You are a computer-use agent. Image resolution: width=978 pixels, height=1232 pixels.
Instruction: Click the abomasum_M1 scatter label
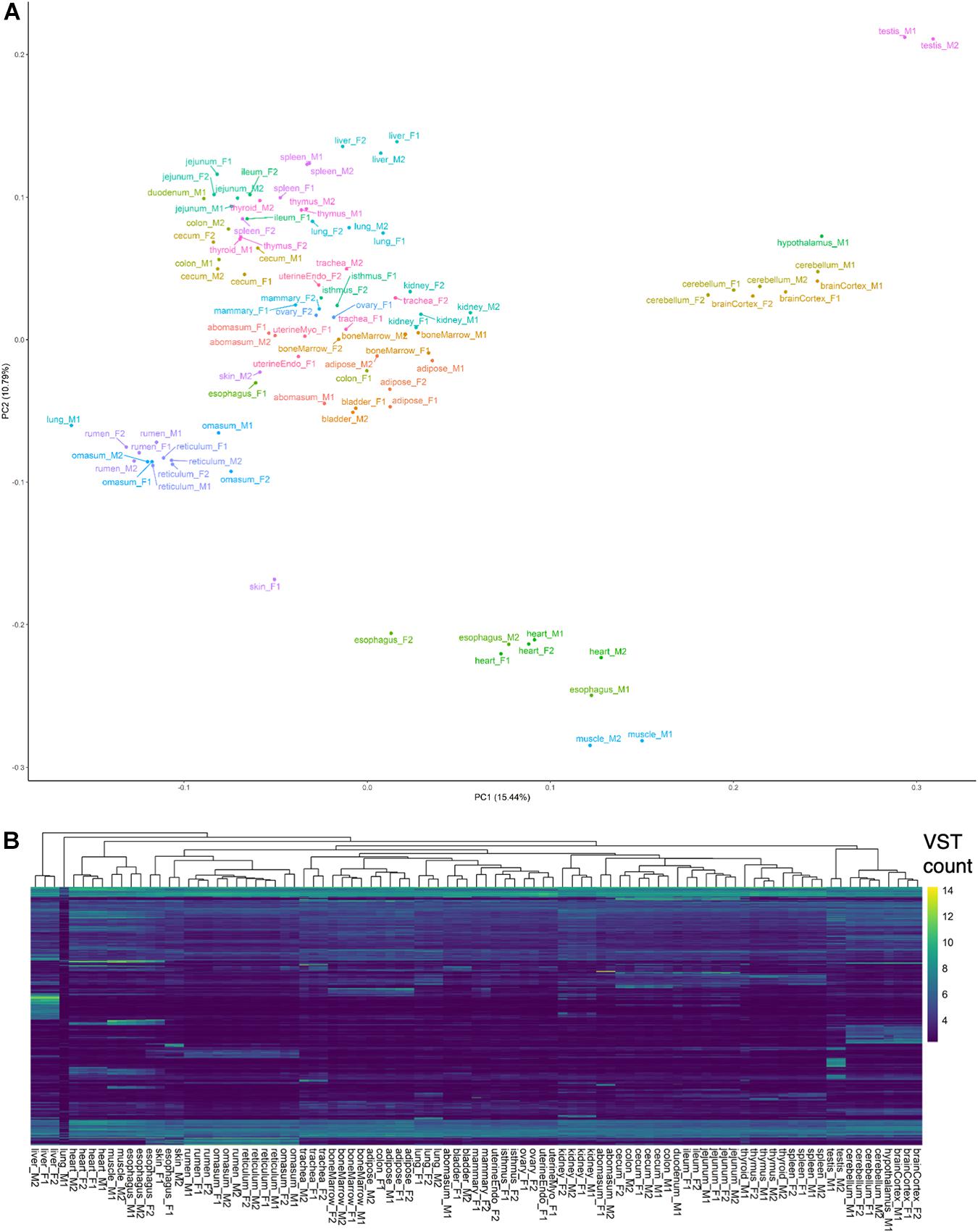click(x=304, y=397)
